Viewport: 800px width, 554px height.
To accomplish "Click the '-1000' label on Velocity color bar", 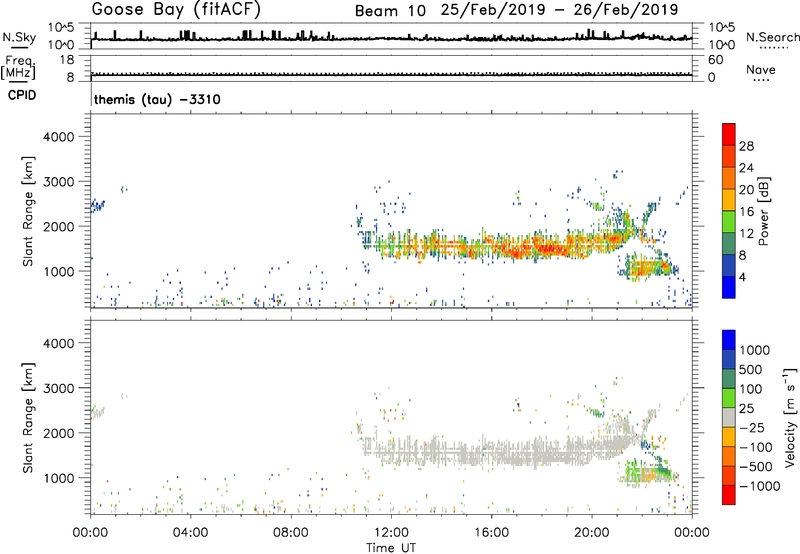I will pyautogui.click(x=760, y=486).
